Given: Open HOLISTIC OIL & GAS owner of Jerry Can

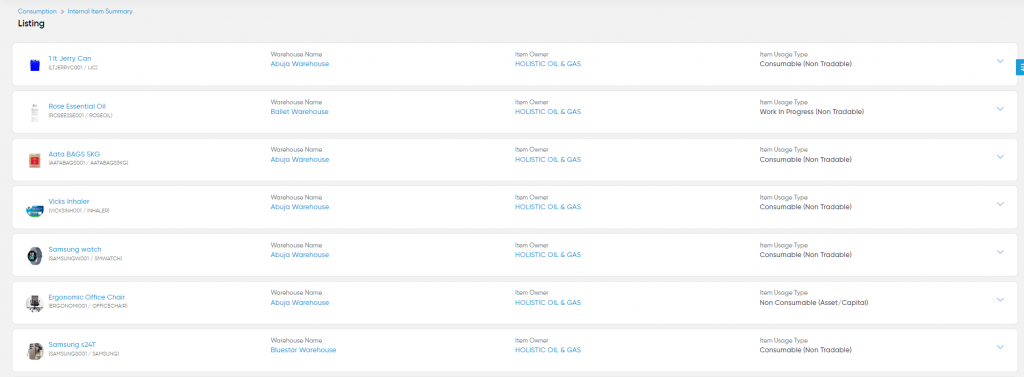Looking at the screenshot, I should 547,64.
